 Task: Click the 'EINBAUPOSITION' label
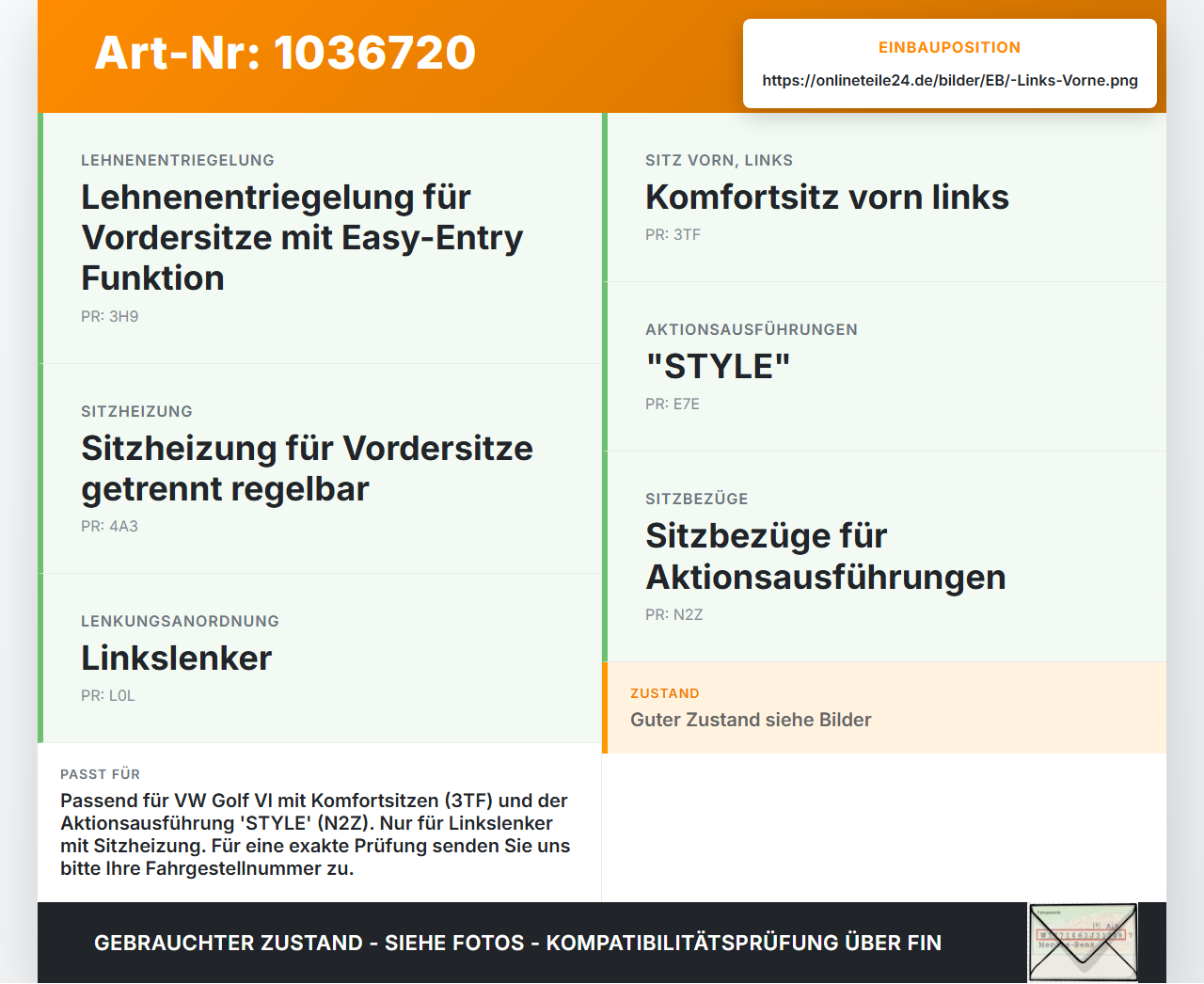point(950,47)
